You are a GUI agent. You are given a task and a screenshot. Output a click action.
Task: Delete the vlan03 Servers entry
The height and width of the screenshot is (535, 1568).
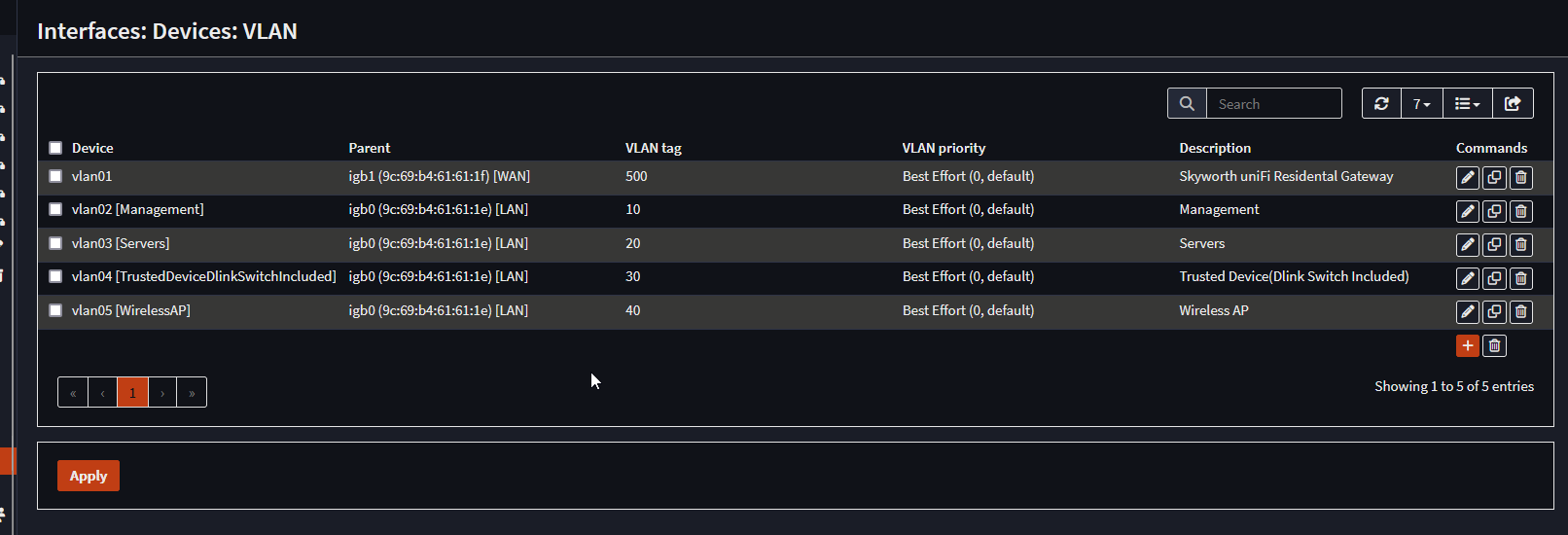(x=1521, y=244)
